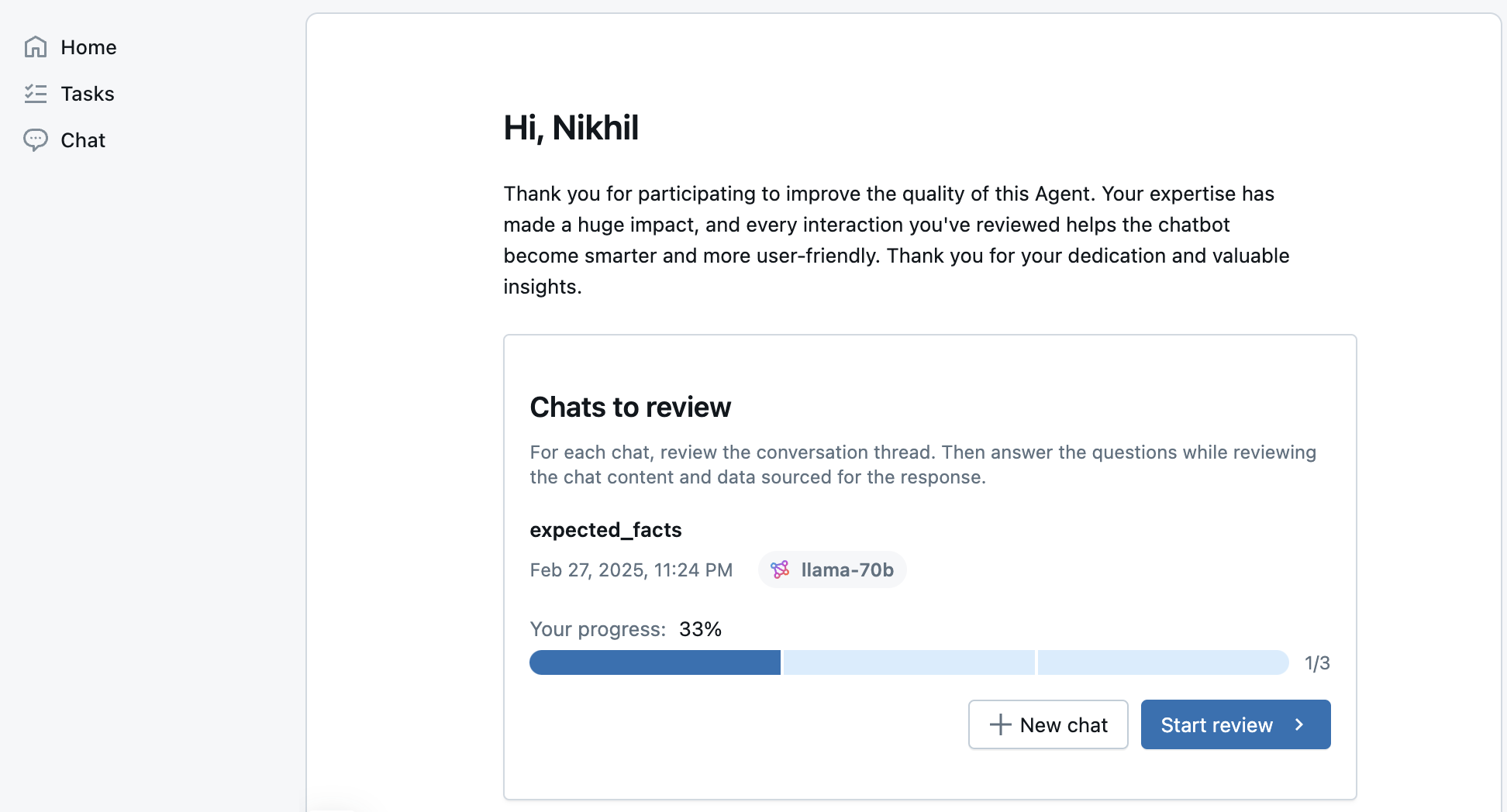Click the Chats to review heading

pos(630,407)
